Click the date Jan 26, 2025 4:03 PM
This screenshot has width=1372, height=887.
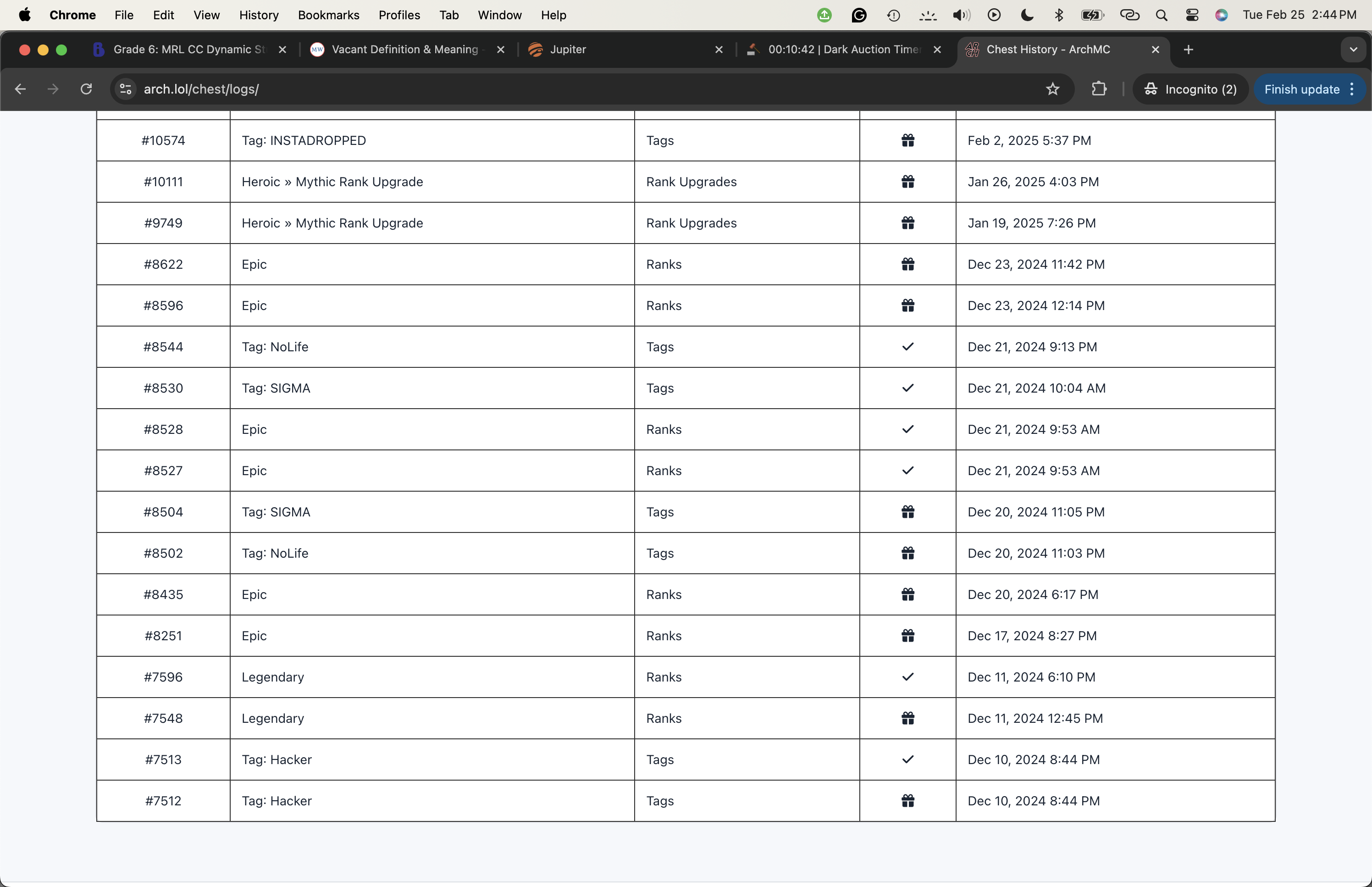pos(1033,182)
